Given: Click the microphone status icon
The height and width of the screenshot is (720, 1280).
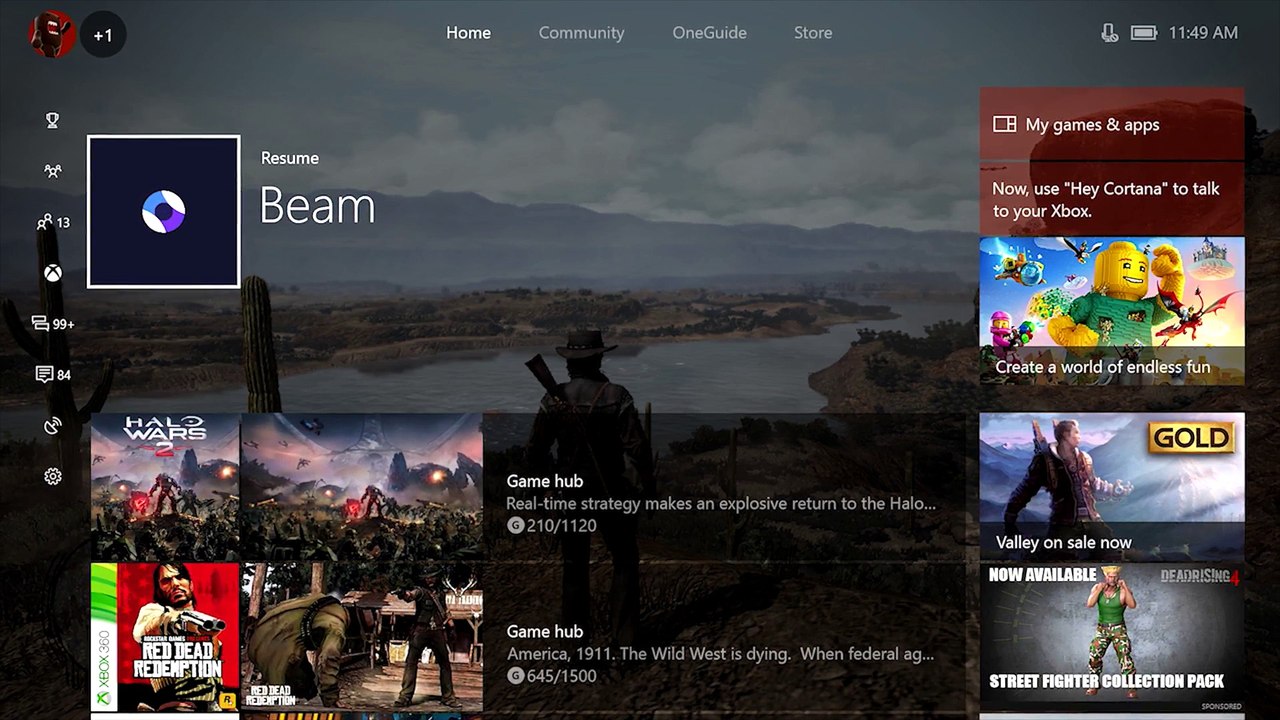Looking at the screenshot, I should pos(1109,33).
